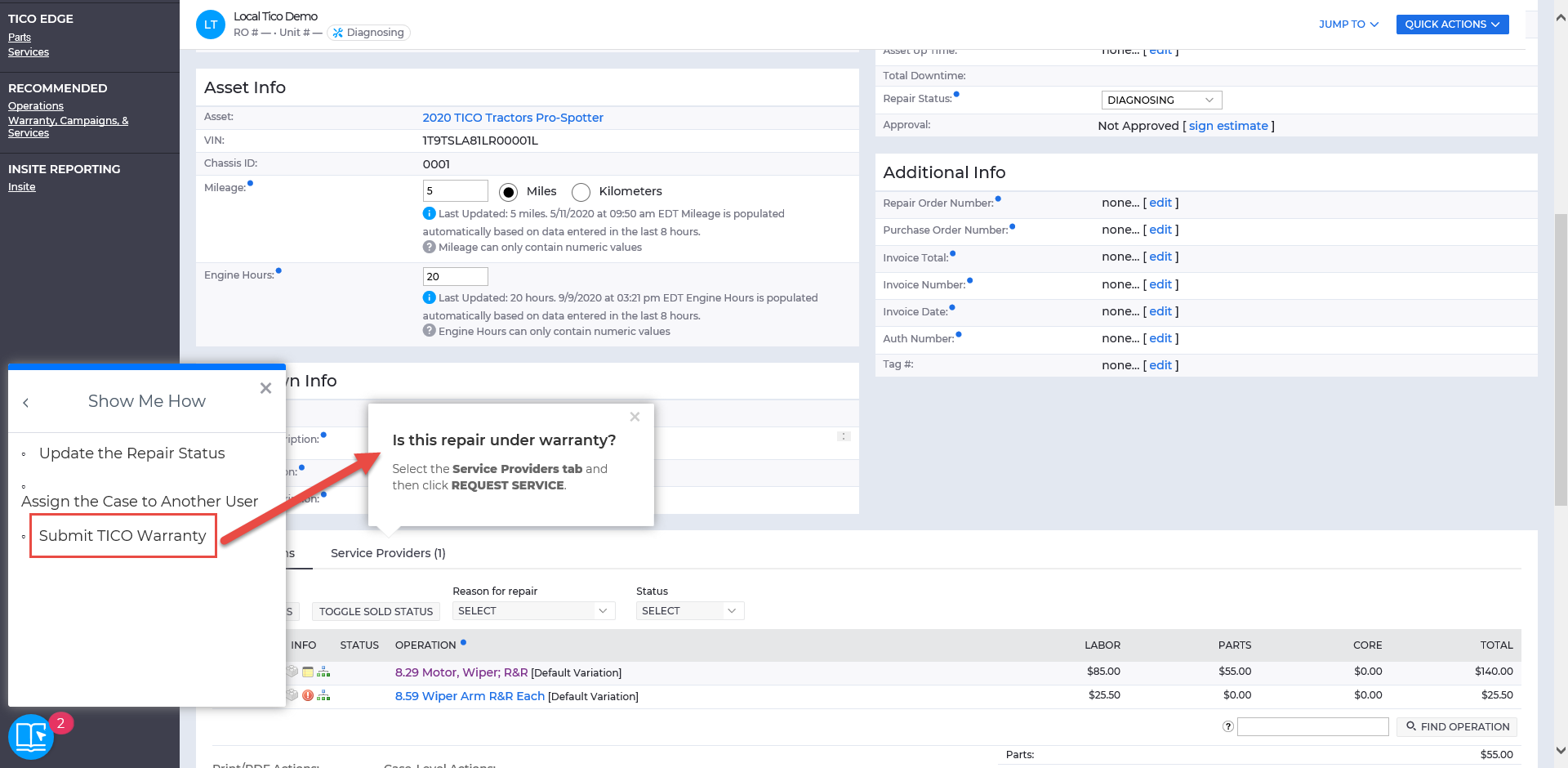This screenshot has height=768, width=1568.
Task: Open 8.29 Motor, Wiper; R&R operation
Action: [461, 672]
